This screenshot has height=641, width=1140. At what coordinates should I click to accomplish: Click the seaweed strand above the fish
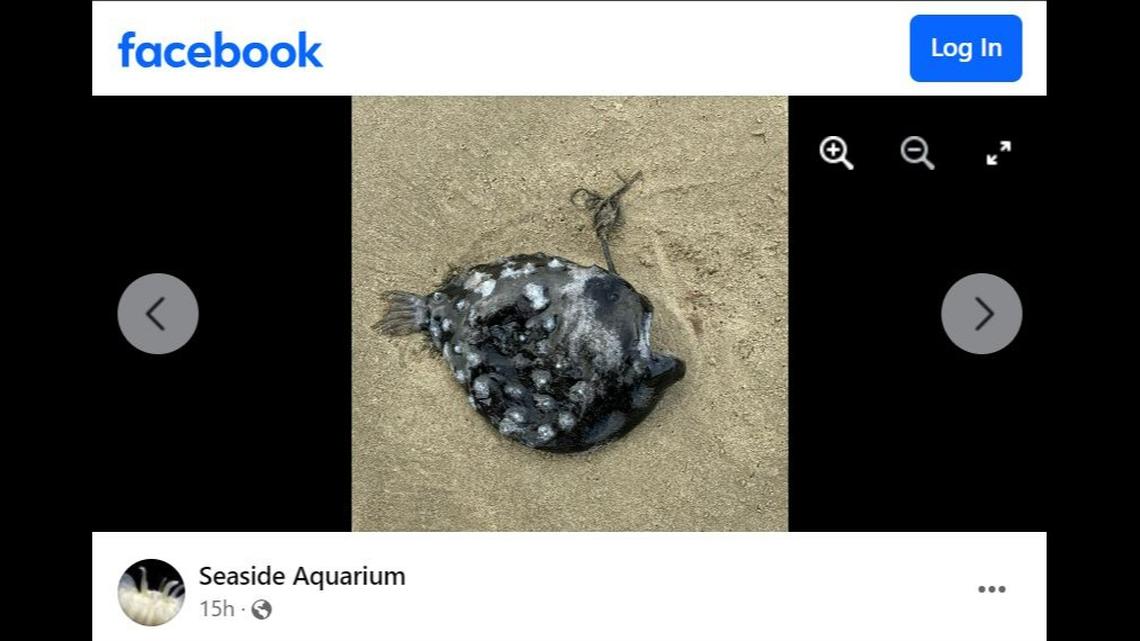coord(606,214)
